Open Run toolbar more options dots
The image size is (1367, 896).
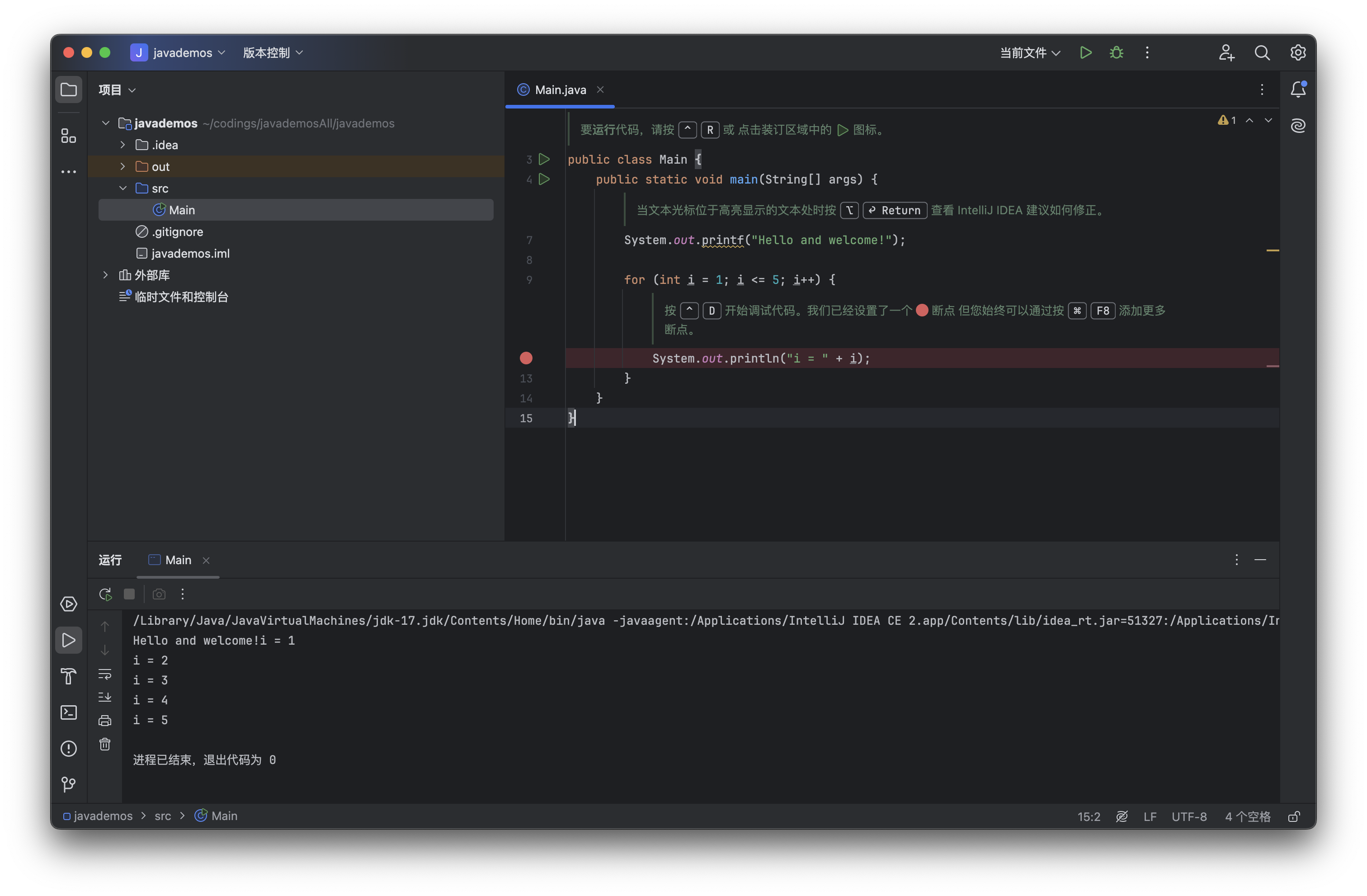tap(183, 594)
